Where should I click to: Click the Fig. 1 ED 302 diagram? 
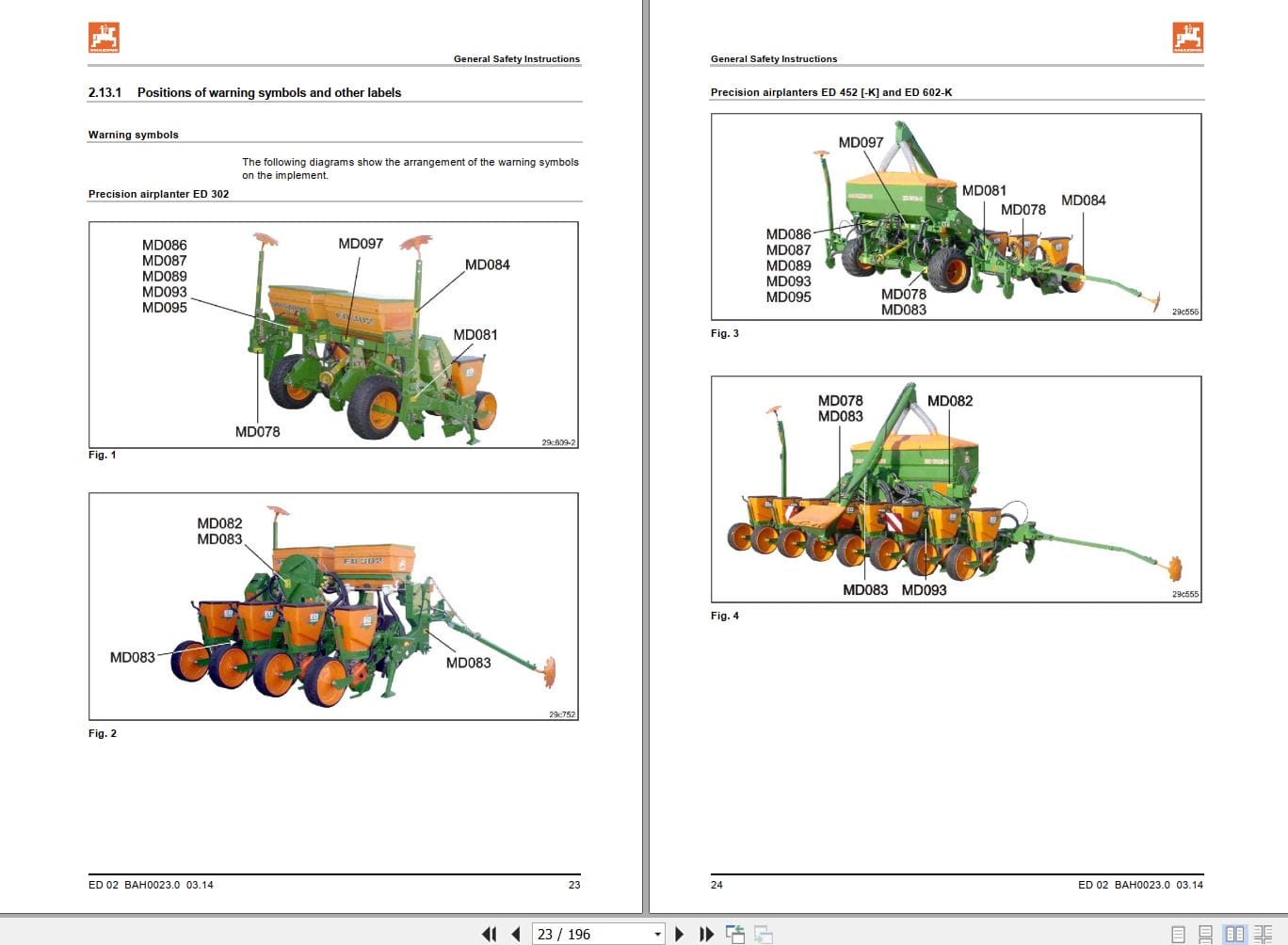point(333,335)
